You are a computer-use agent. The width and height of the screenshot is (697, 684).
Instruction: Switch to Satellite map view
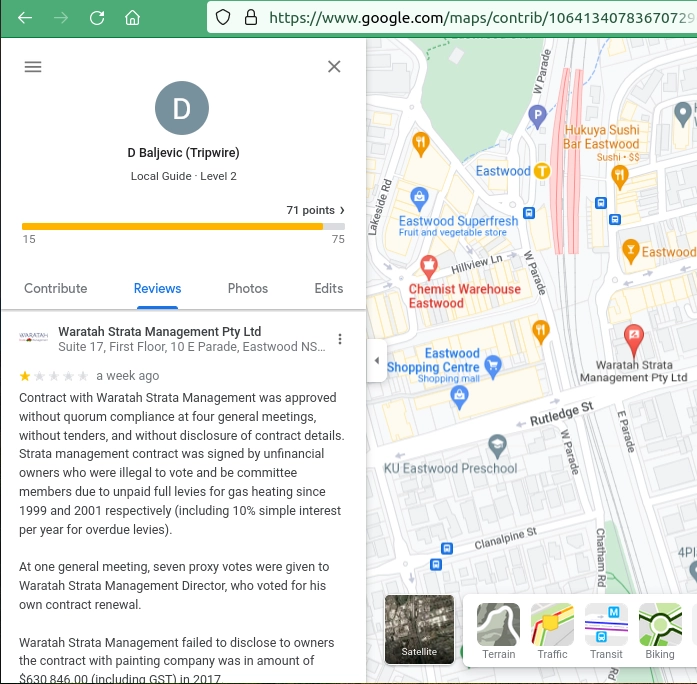click(x=419, y=629)
